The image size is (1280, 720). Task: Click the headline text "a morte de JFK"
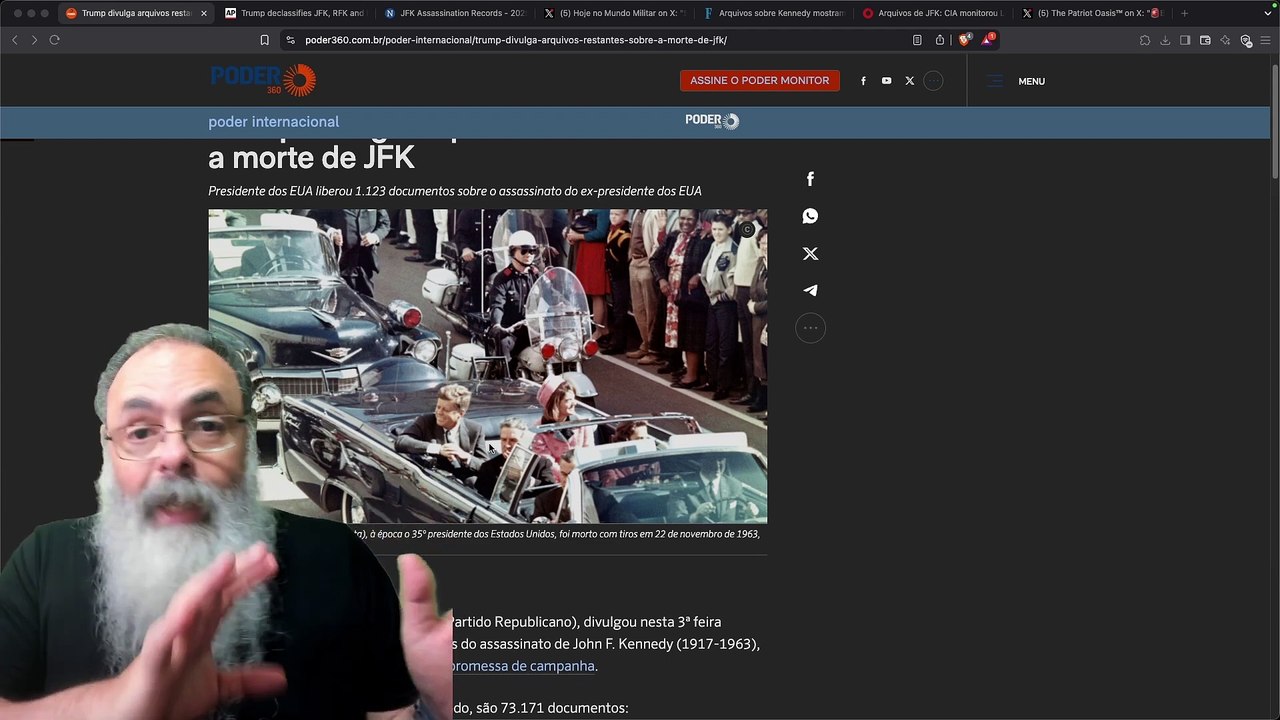311,158
